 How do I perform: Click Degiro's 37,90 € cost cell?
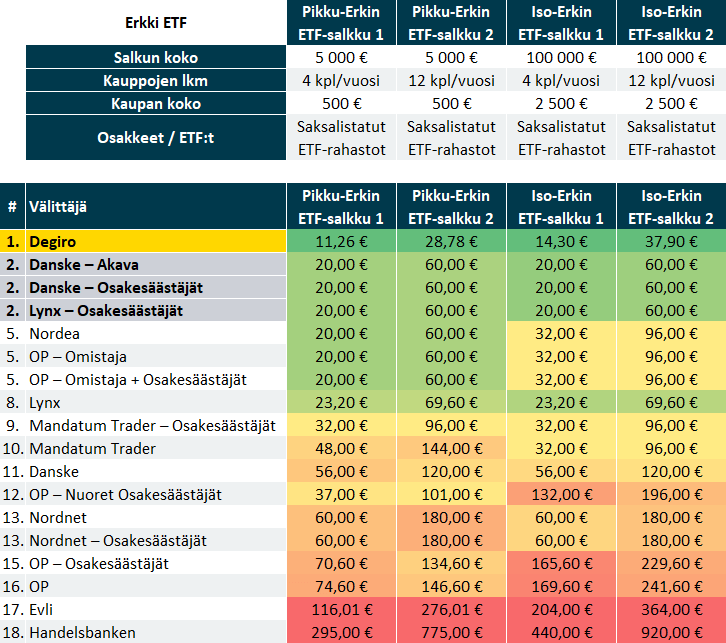point(671,241)
